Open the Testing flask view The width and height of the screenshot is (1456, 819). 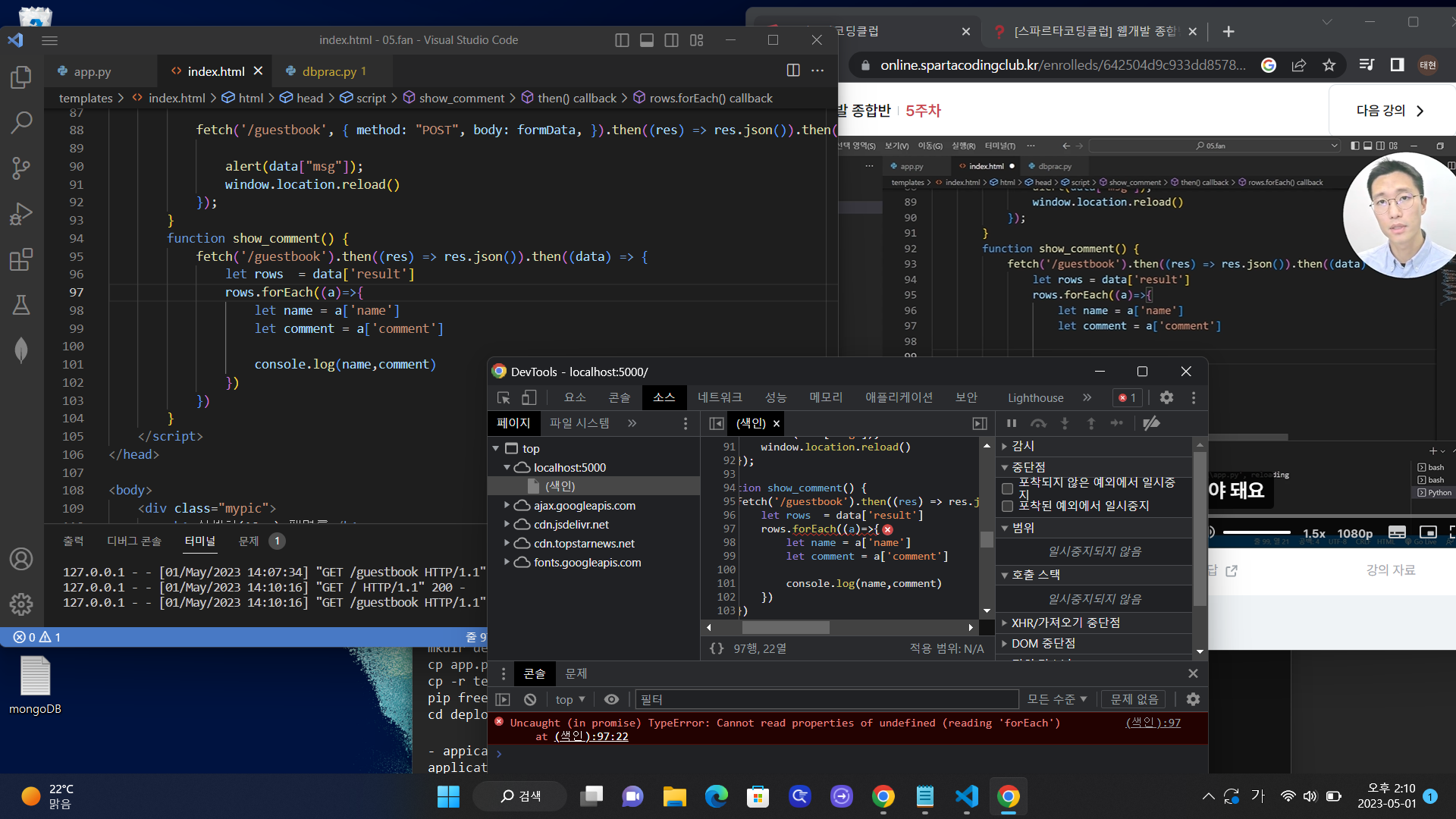21,305
